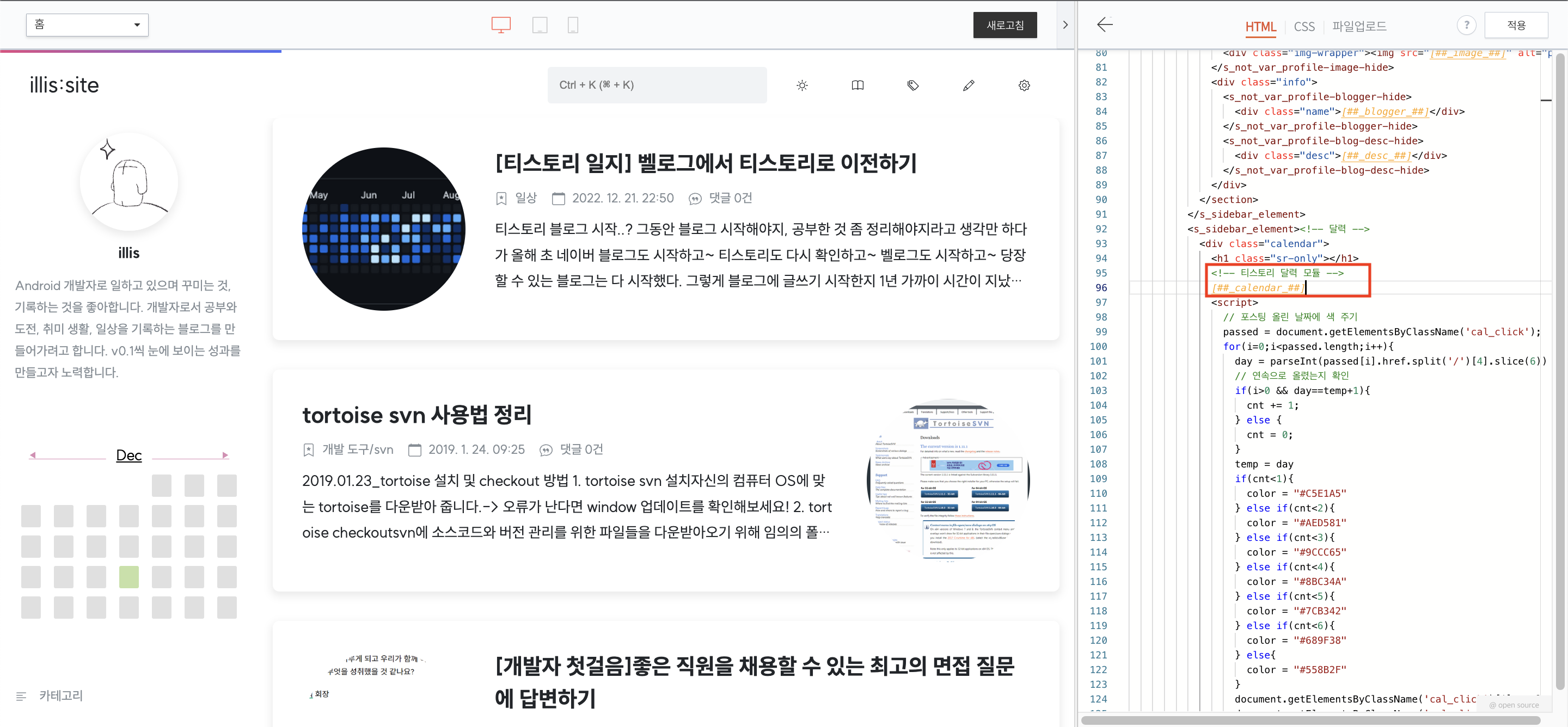Image resolution: width=1568 pixels, height=727 pixels.
Task: Collapse the preview panel with chevron
Action: [x=1064, y=25]
